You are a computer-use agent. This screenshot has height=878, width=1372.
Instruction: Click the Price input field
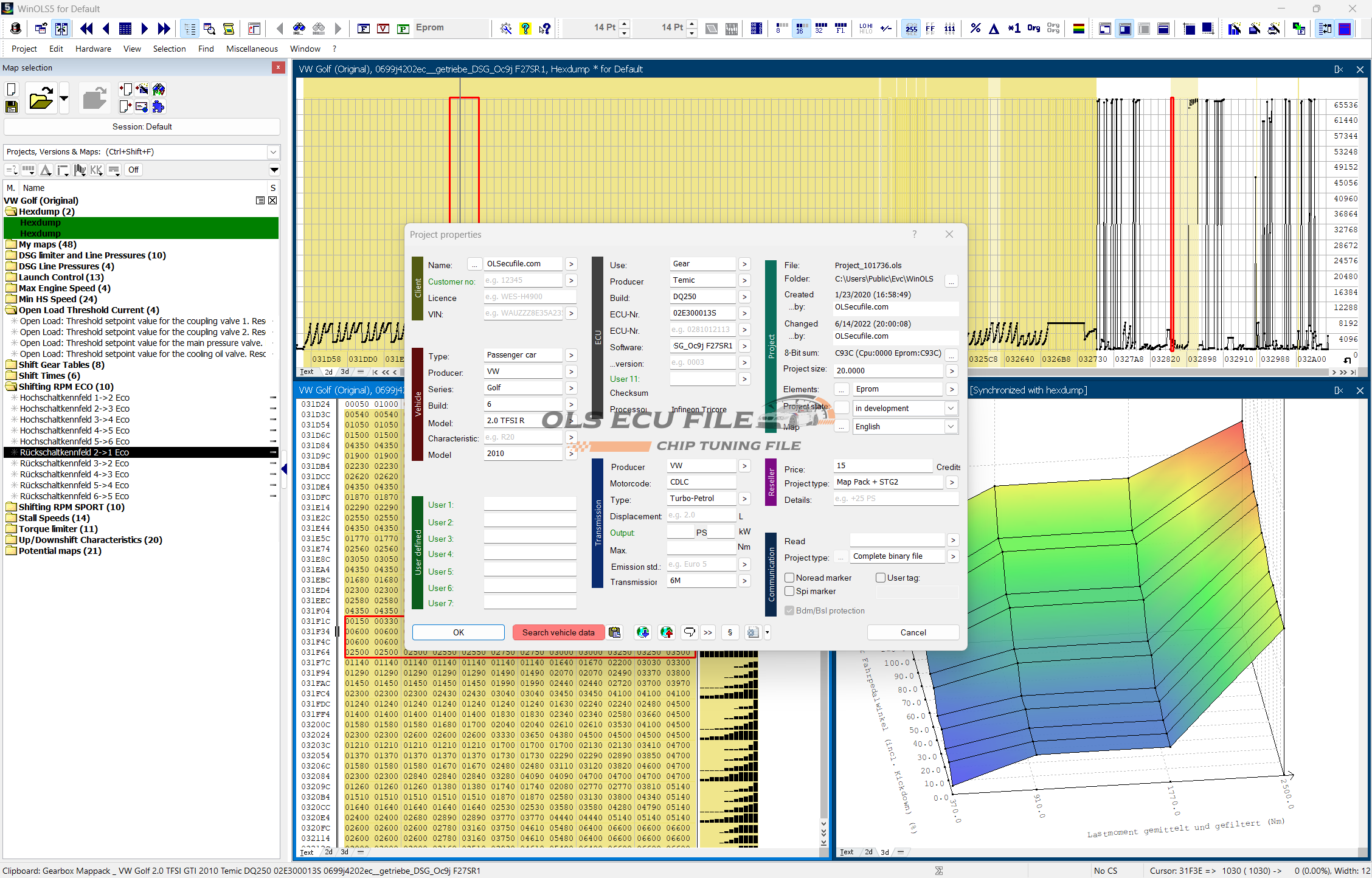[x=883, y=466]
